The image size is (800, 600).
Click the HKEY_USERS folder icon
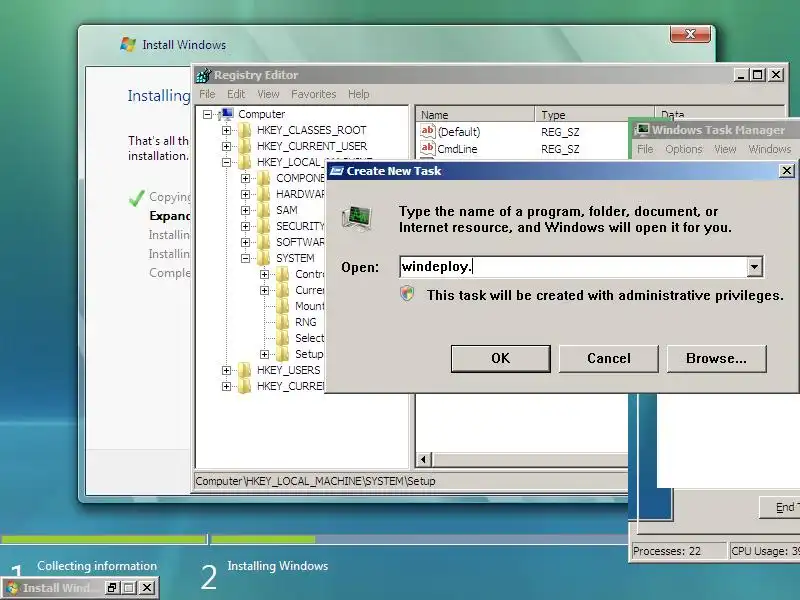(245, 370)
